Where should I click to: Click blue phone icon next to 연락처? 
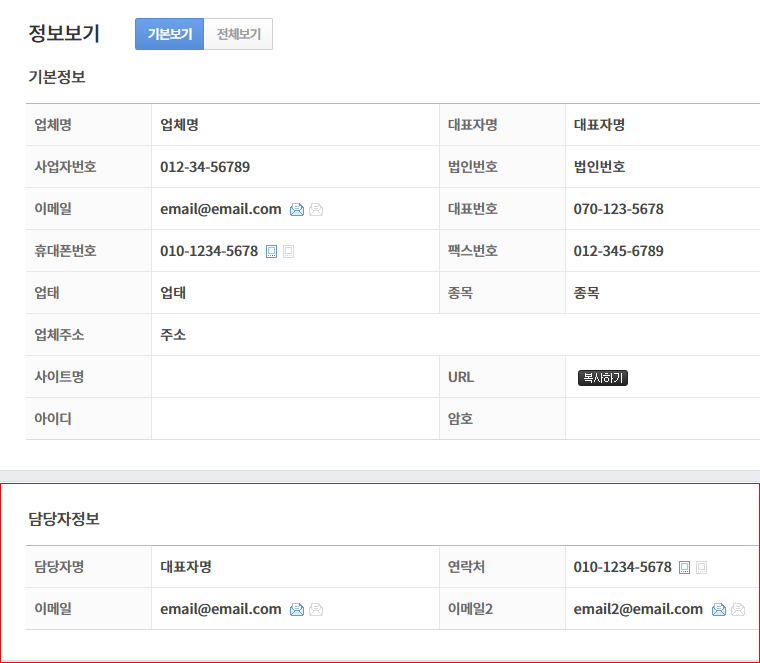tap(684, 568)
